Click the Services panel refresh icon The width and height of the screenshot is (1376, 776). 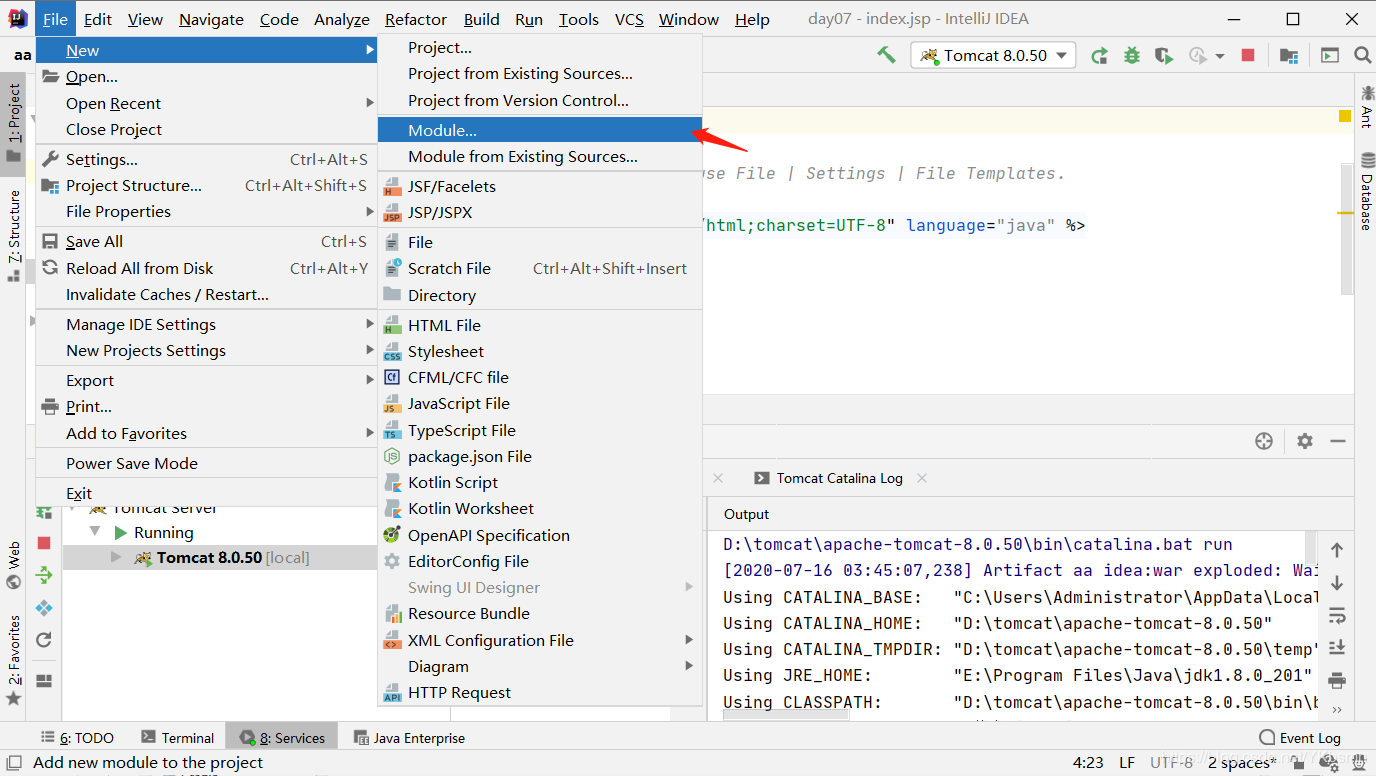point(44,640)
